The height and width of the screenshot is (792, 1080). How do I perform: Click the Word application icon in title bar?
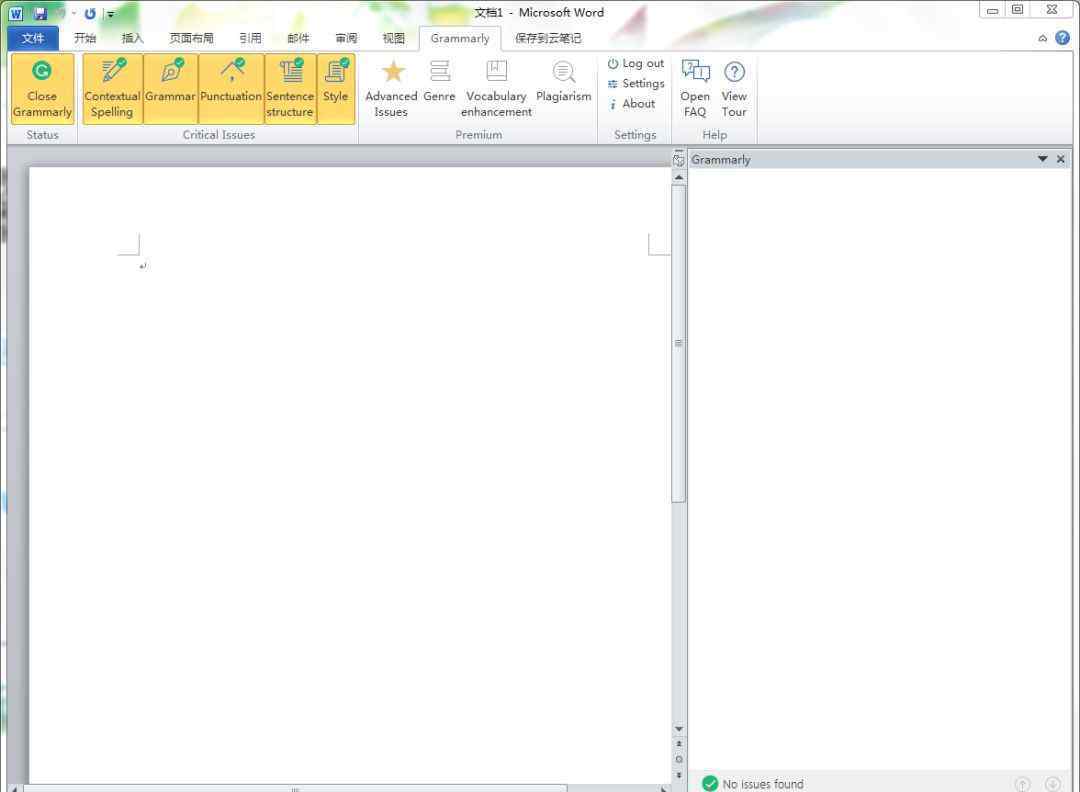pos(16,13)
